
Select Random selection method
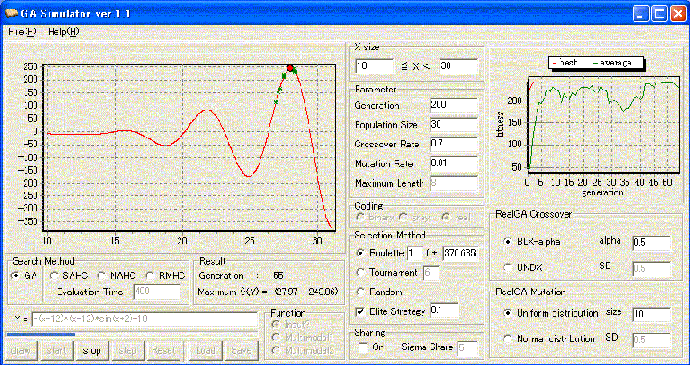coord(361,292)
